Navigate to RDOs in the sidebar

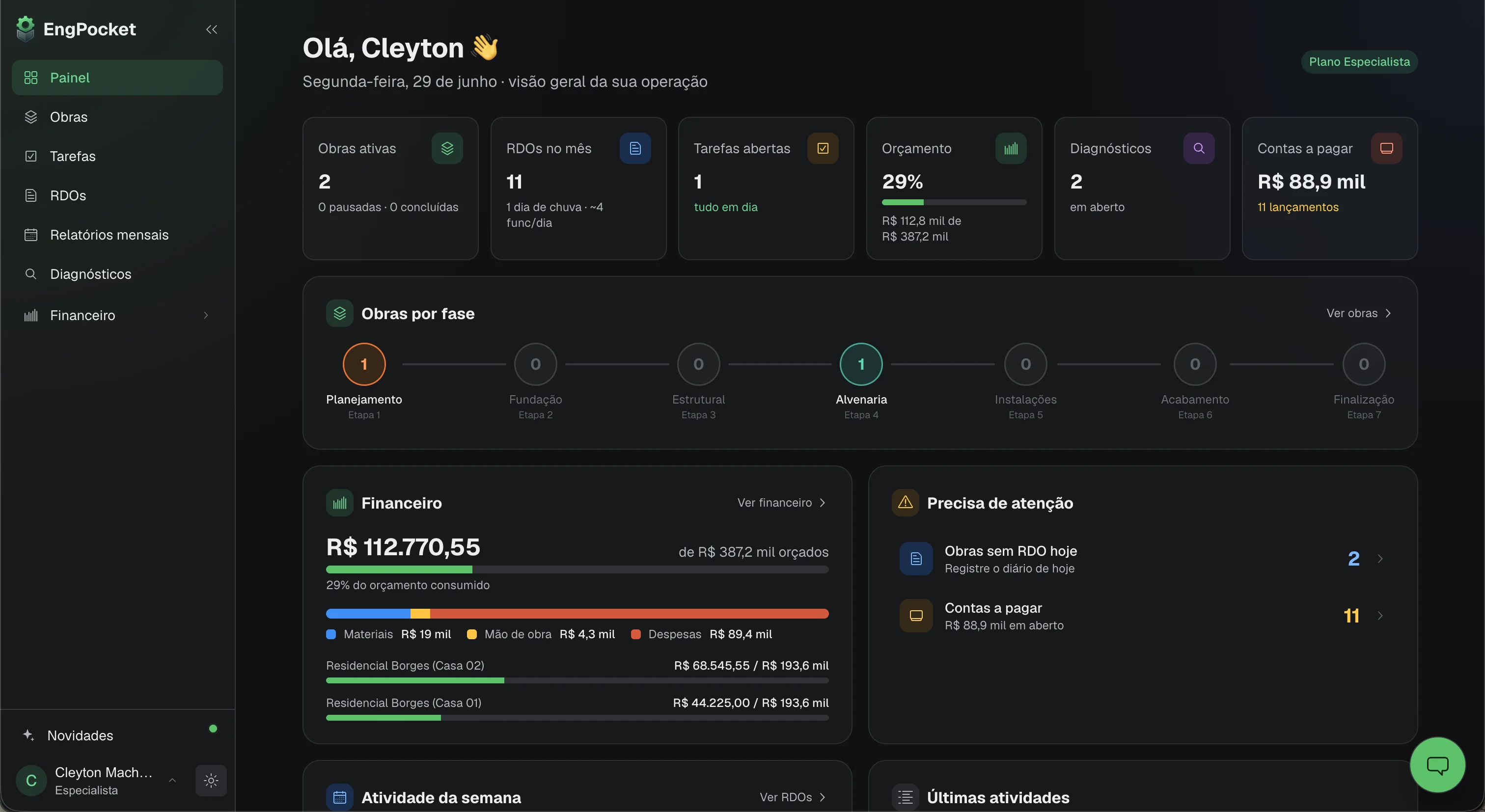pyautogui.click(x=117, y=195)
